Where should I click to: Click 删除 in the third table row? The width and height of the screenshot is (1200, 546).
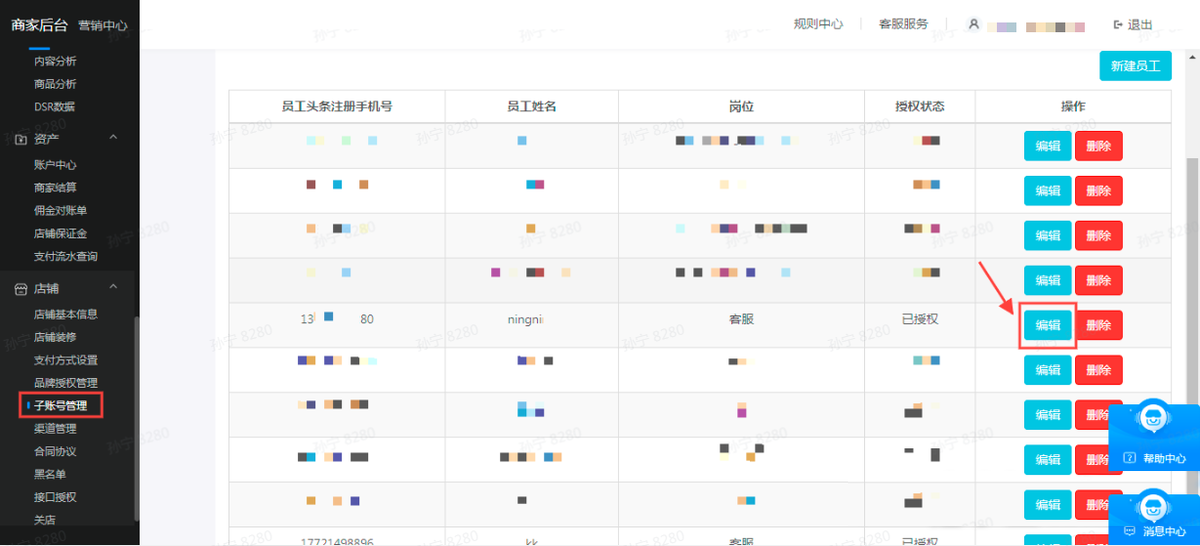(1098, 236)
